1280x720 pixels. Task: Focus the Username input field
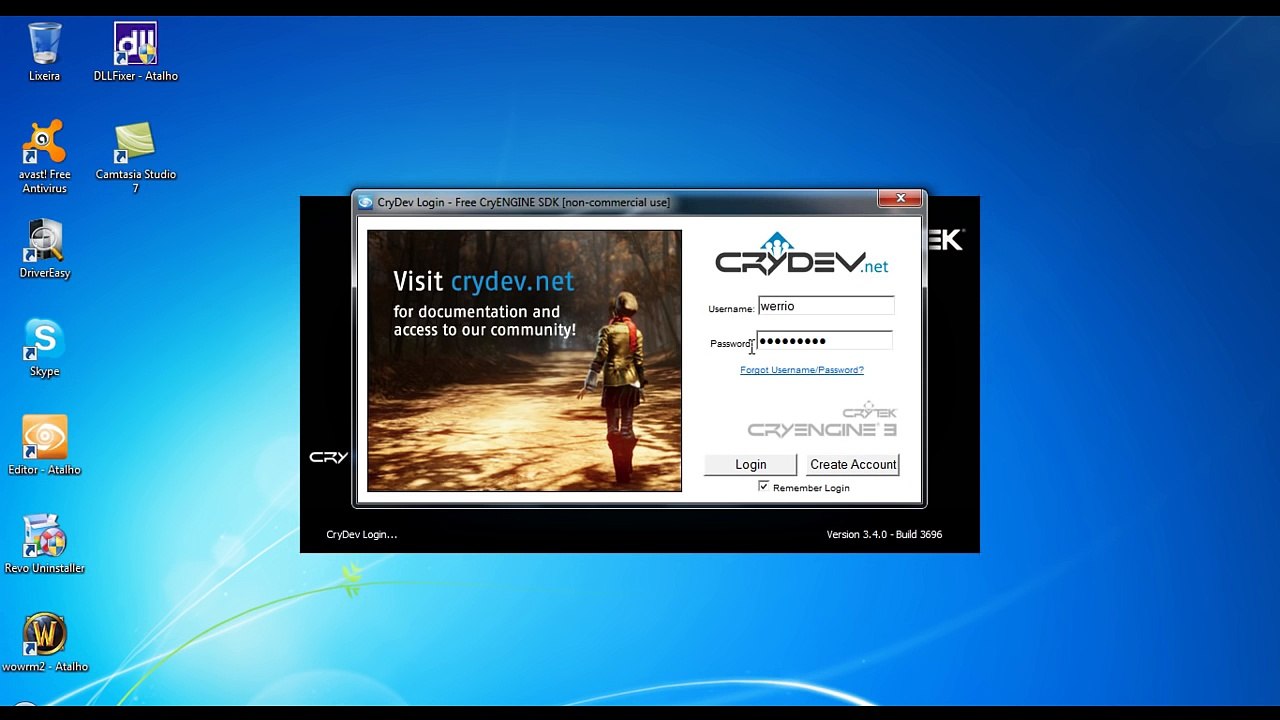tap(825, 306)
